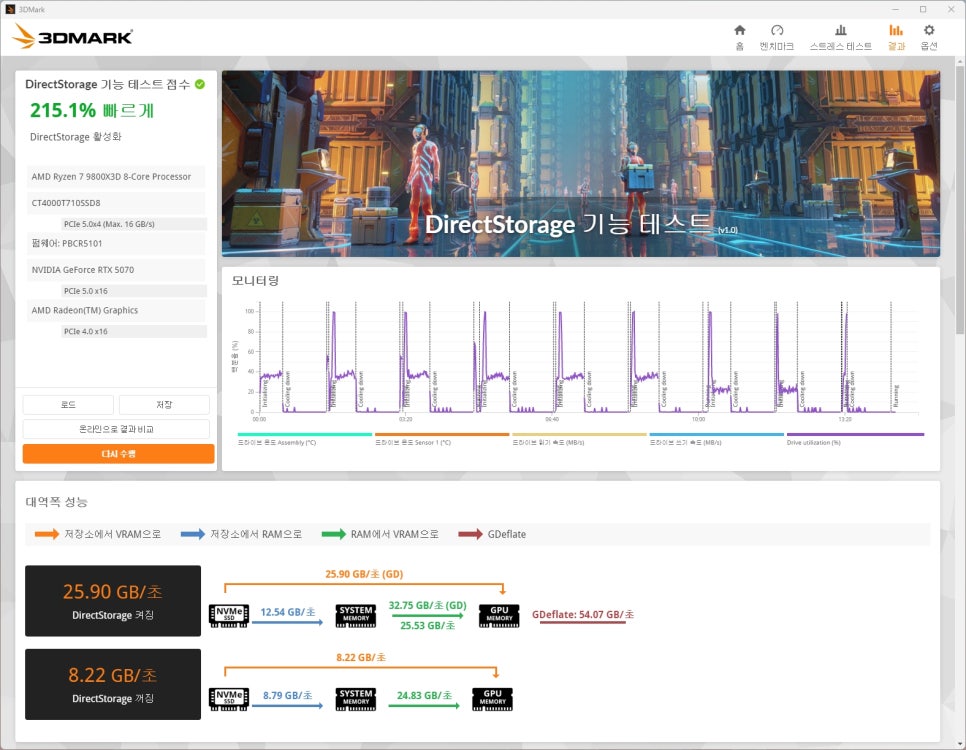The height and width of the screenshot is (750, 966).
Task: Maximize the 3DMark window
Action: point(923,9)
